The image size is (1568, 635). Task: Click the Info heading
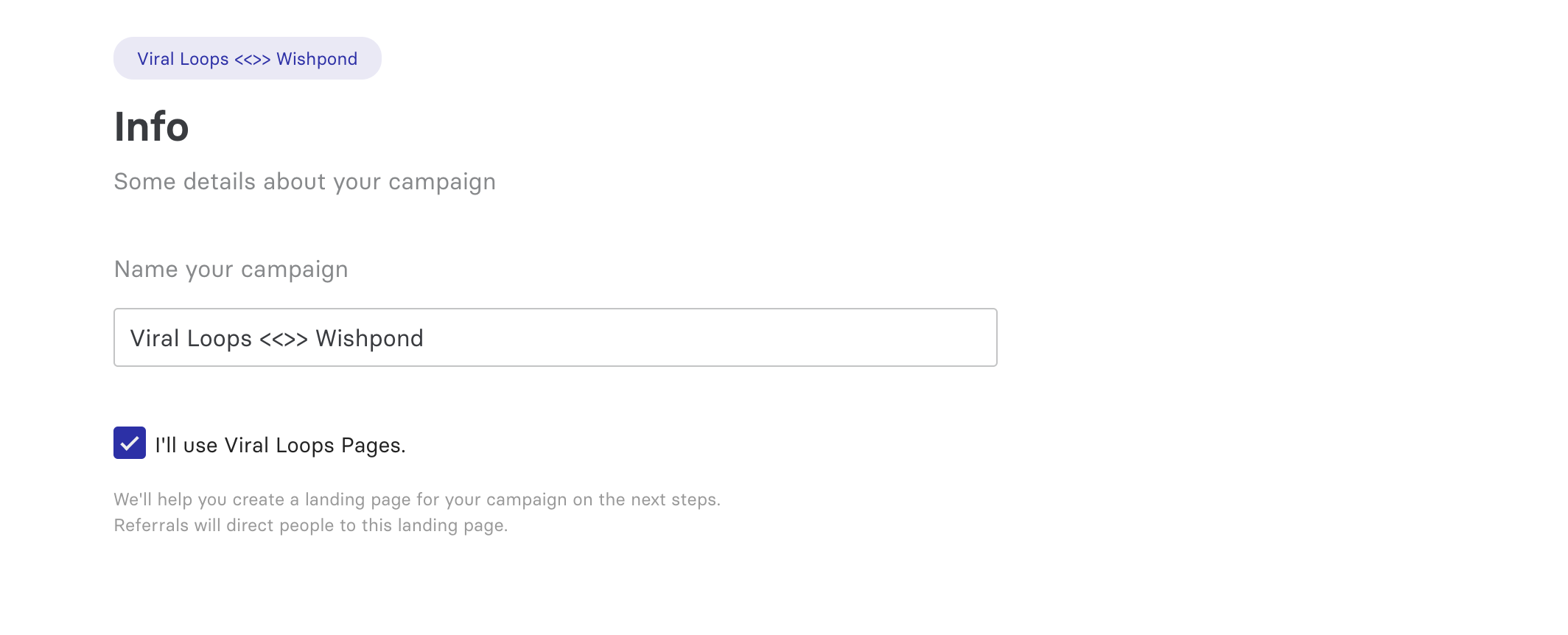click(x=150, y=127)
